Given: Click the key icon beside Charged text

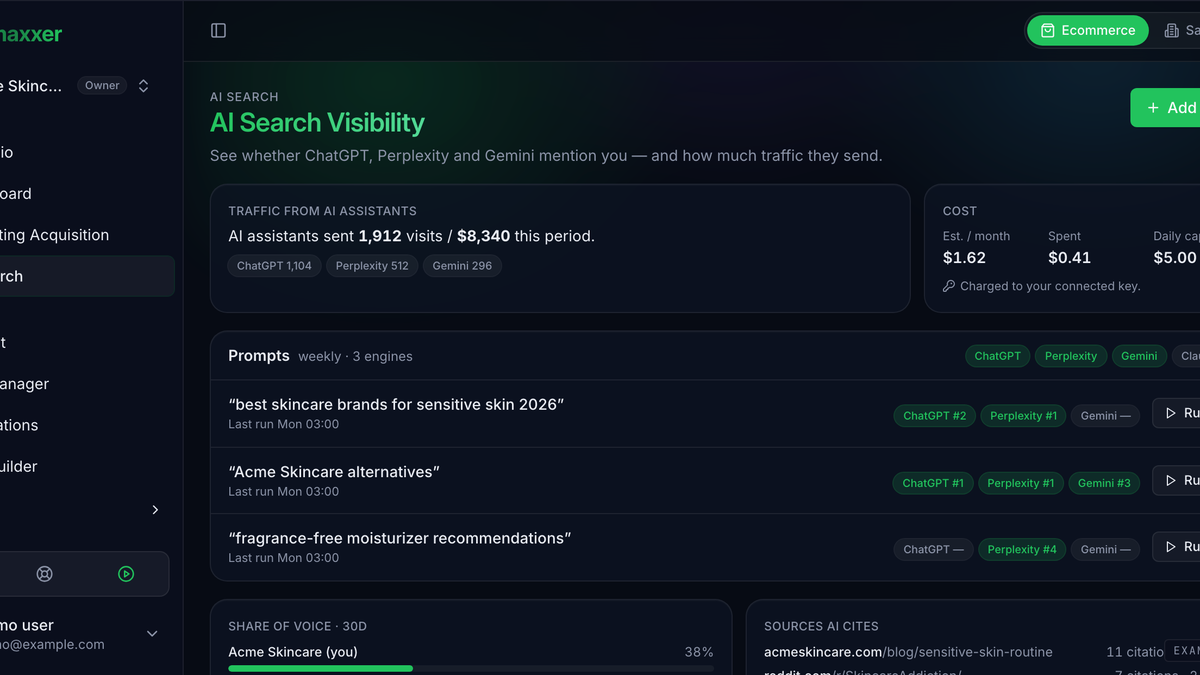Looking at the screenshot, I should click(949, 286).
